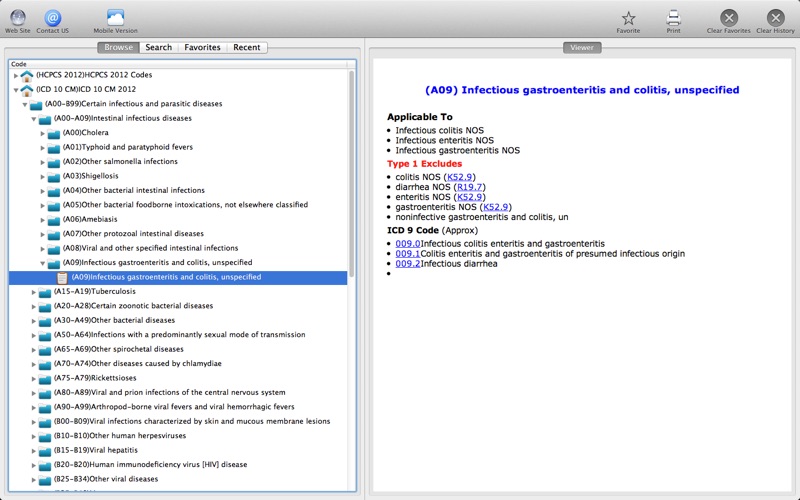The height and width of the screenshot is (500, 800).
Task: Click 'Infectious enteritis NOS' text
Action: pos(444,140)
